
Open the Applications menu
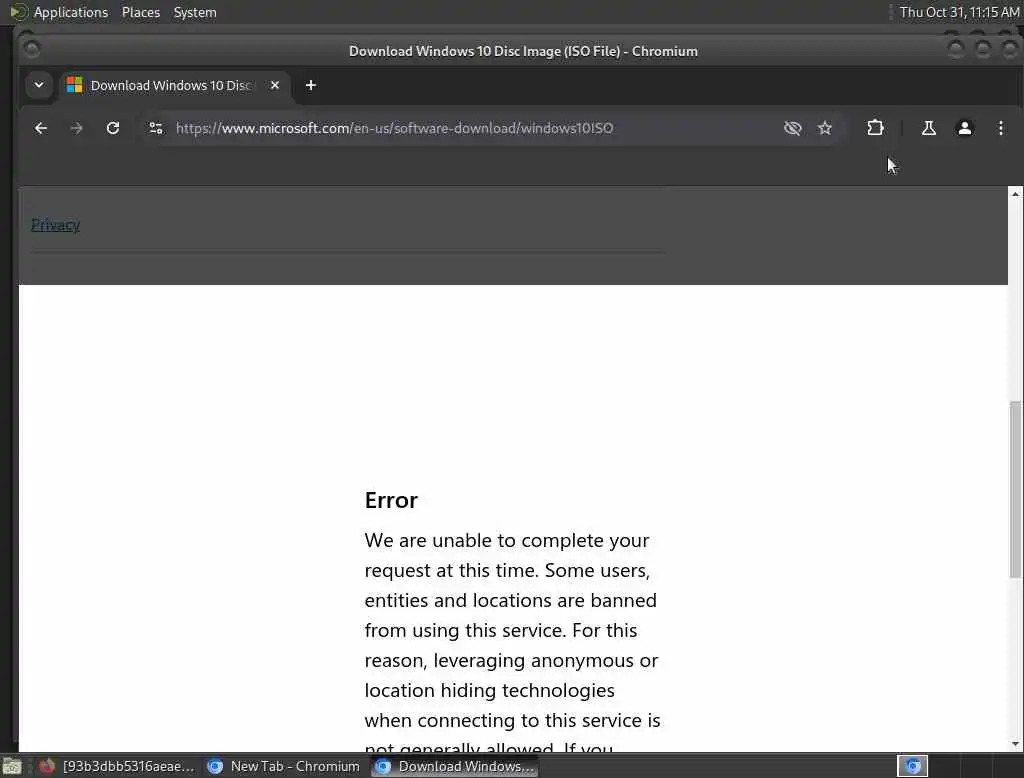point(71,12)
